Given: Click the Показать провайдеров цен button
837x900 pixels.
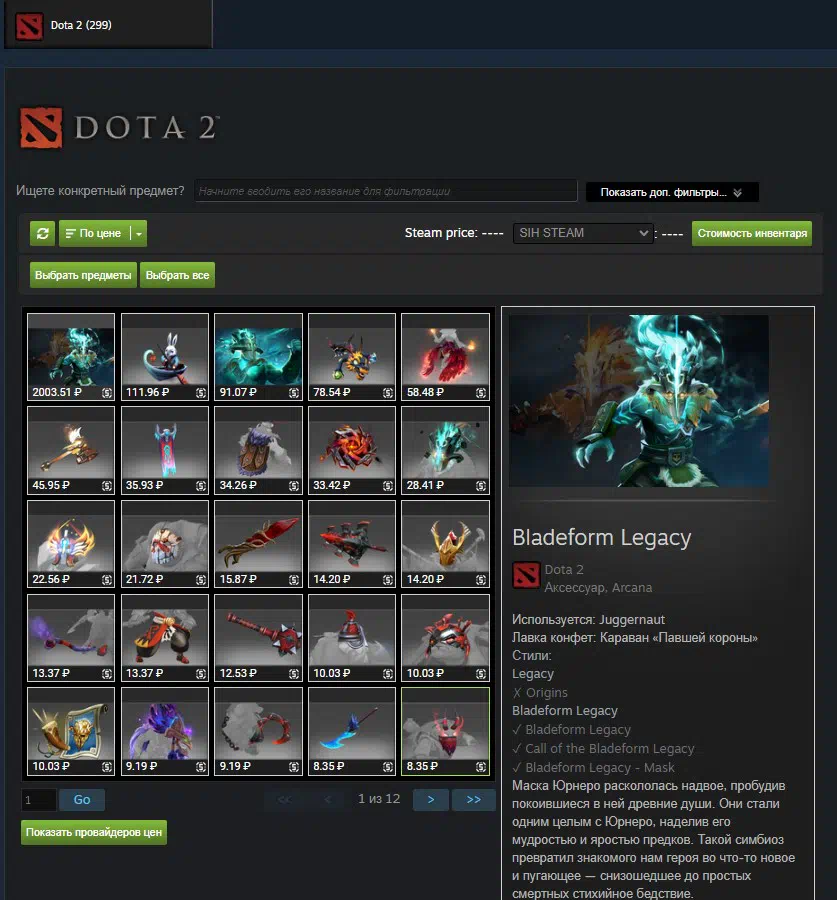Looking at the screenshot, I should 94,832.
